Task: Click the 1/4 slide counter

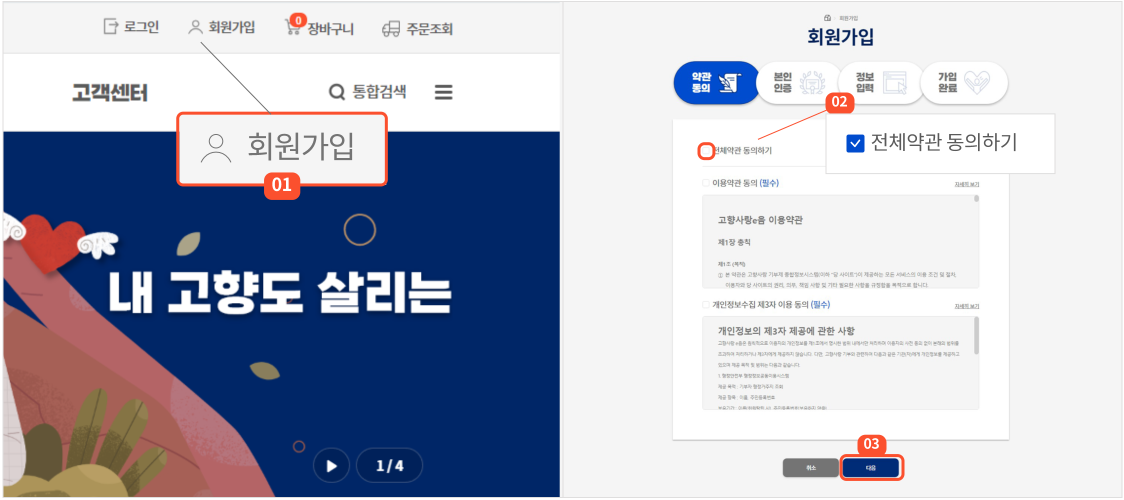Action: (389, 466)
